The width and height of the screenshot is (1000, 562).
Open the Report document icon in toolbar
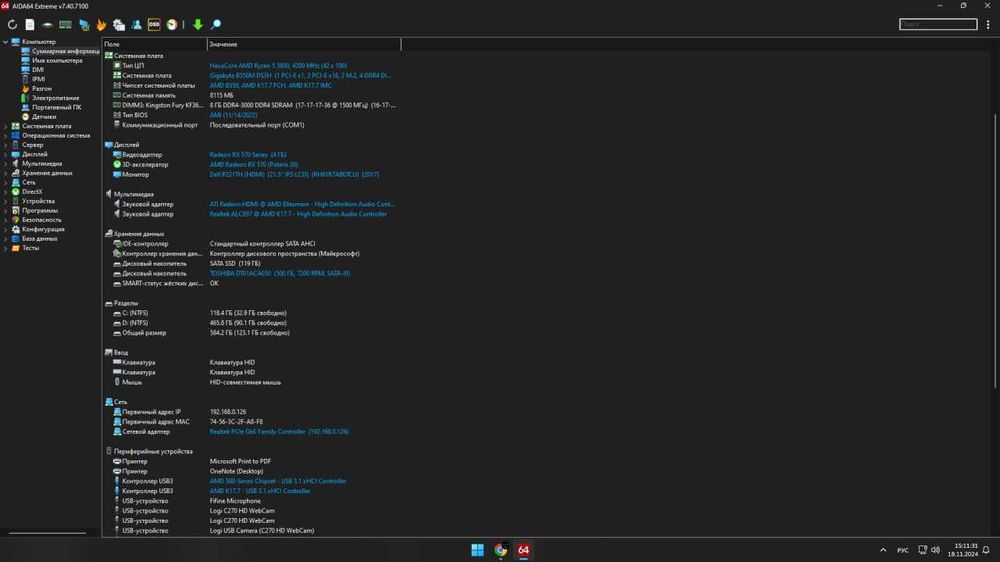30,25
